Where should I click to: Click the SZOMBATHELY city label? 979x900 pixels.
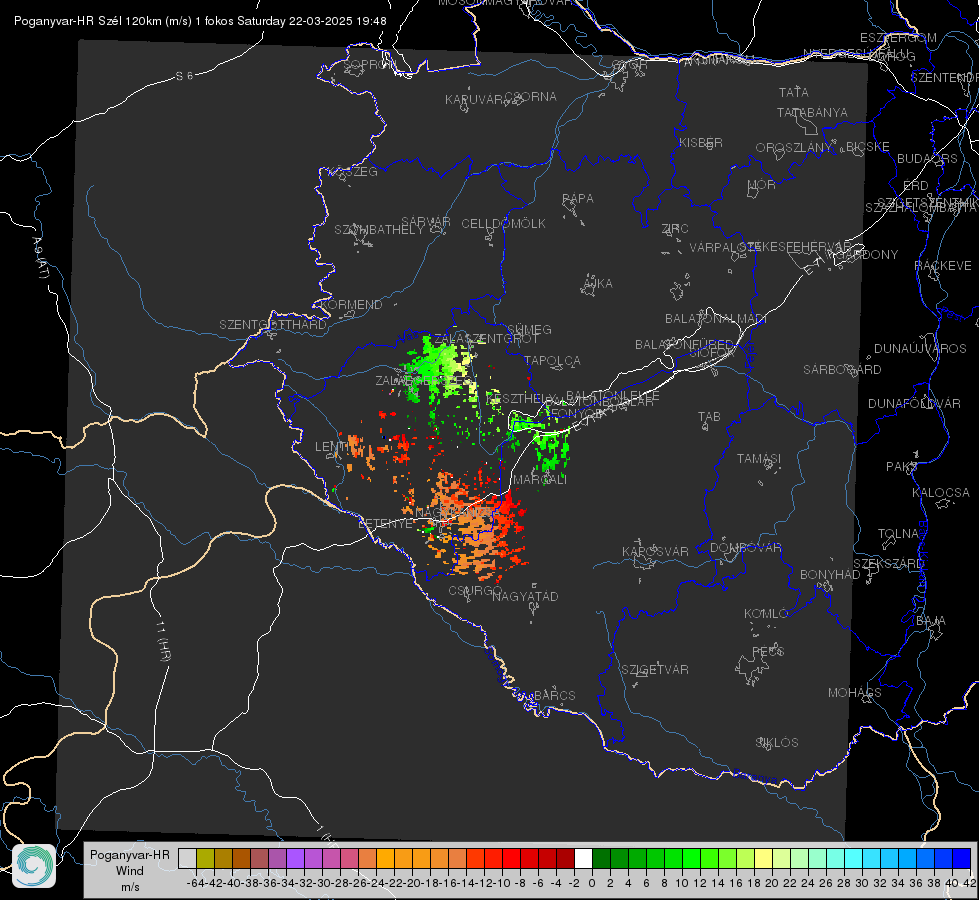(x=379, y=230)
